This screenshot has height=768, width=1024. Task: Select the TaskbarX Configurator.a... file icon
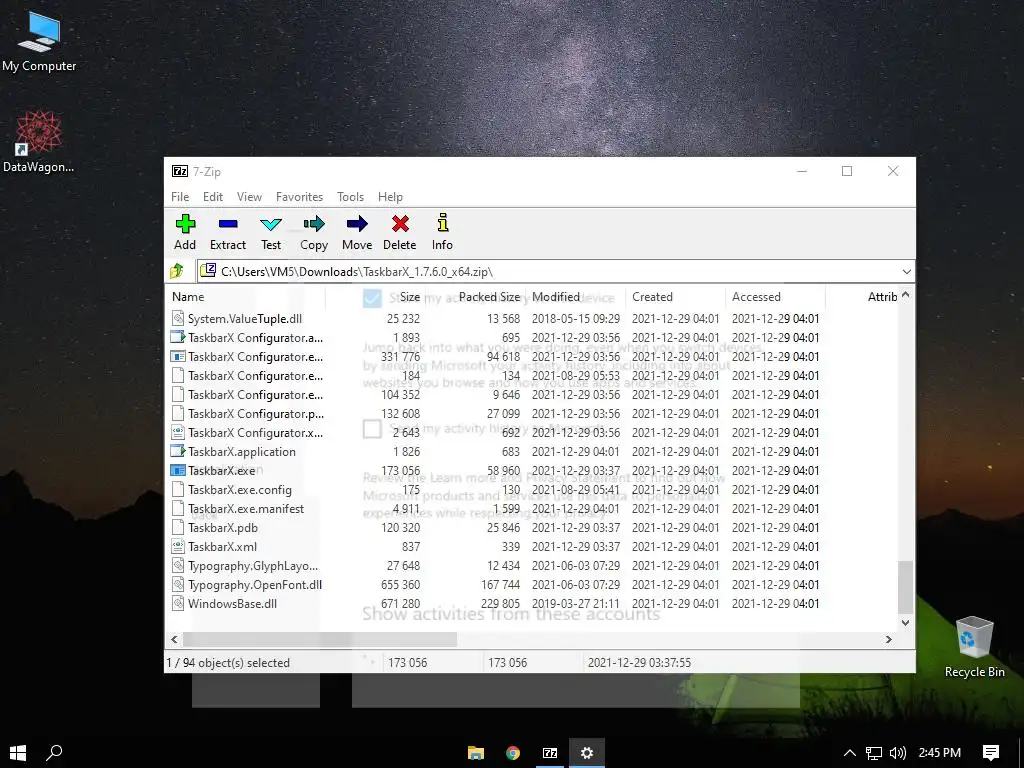click(178, 337)
